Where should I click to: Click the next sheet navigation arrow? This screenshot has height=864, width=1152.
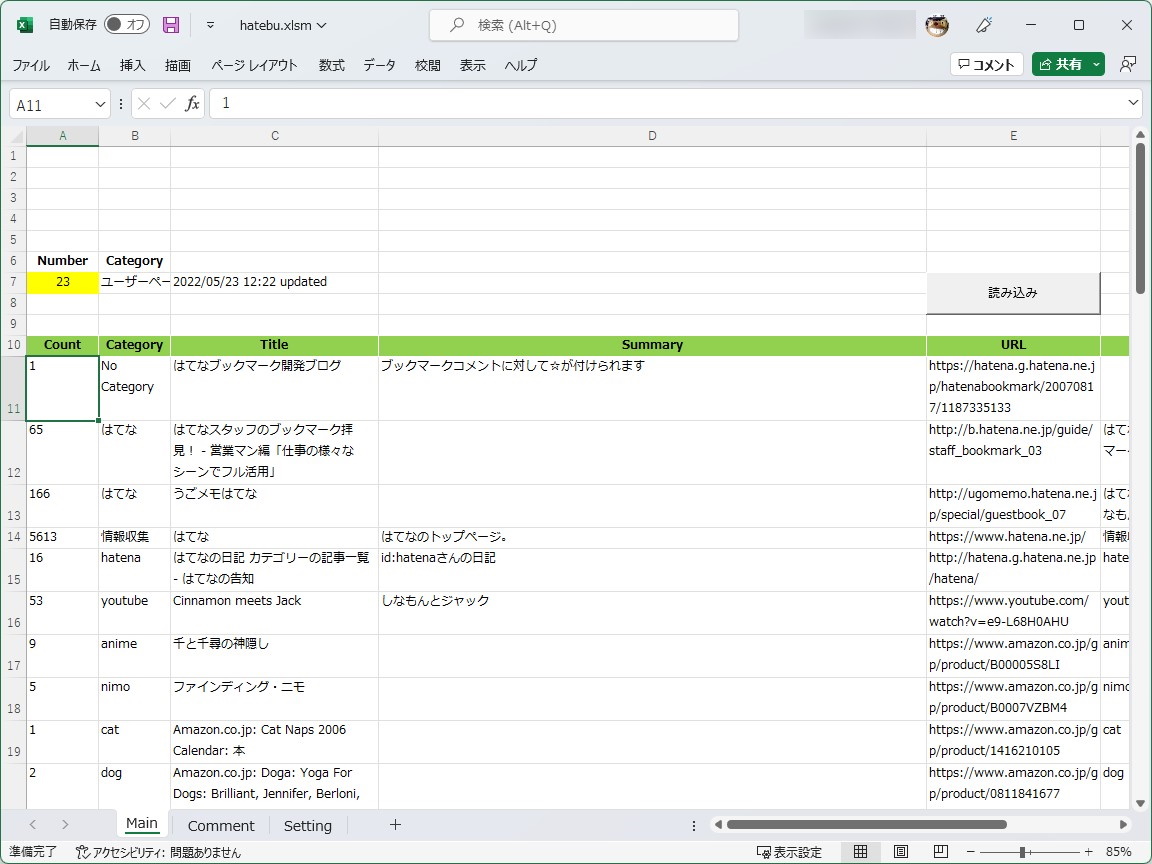click(65, 824)
